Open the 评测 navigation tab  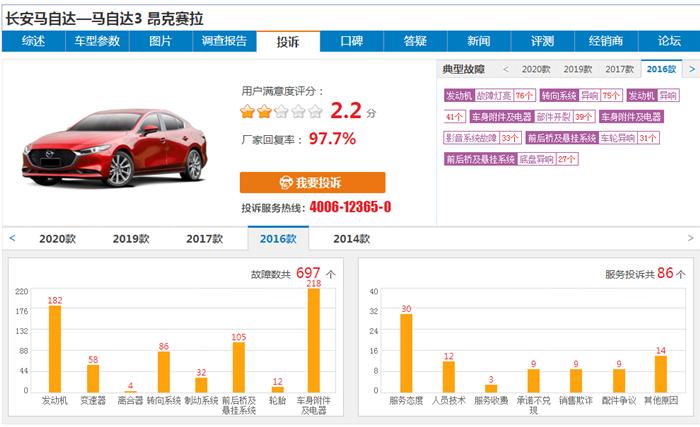[542, 41]
